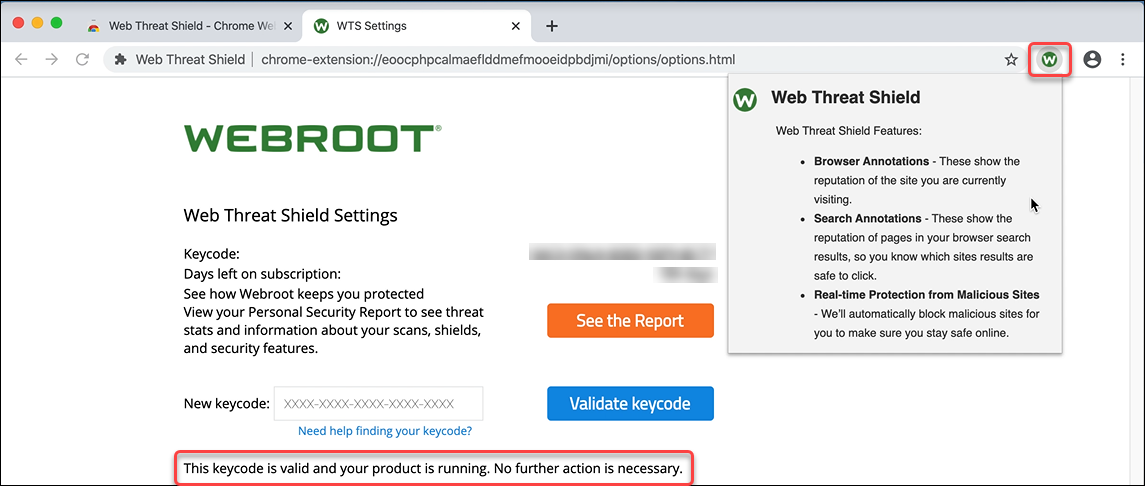Click the address bar URL
Image resolution: width=1145 pixels, height=486 pixels.
coord(498,60)
